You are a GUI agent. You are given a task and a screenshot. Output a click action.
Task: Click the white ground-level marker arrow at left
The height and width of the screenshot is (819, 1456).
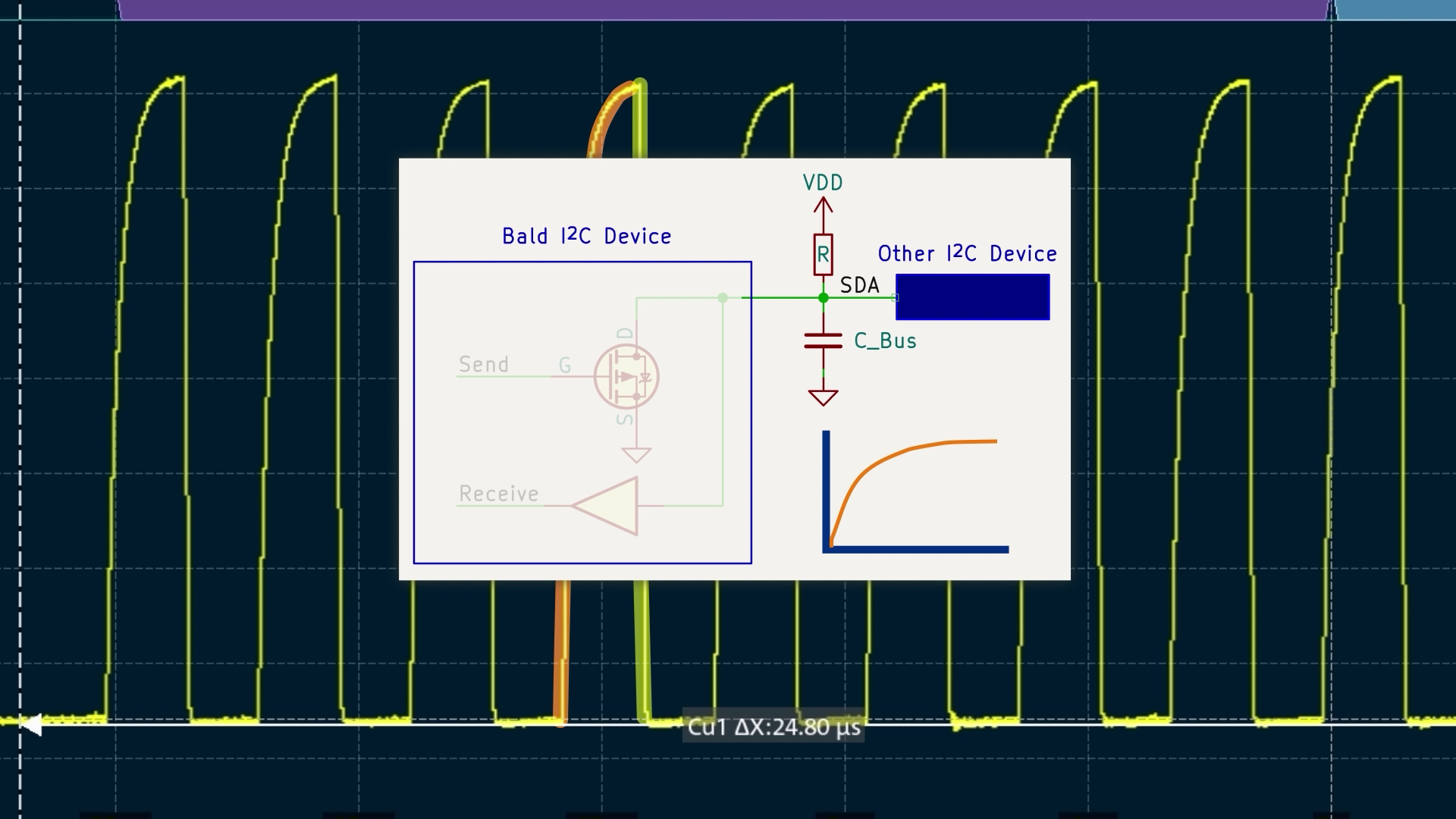(x=30, y=725)
